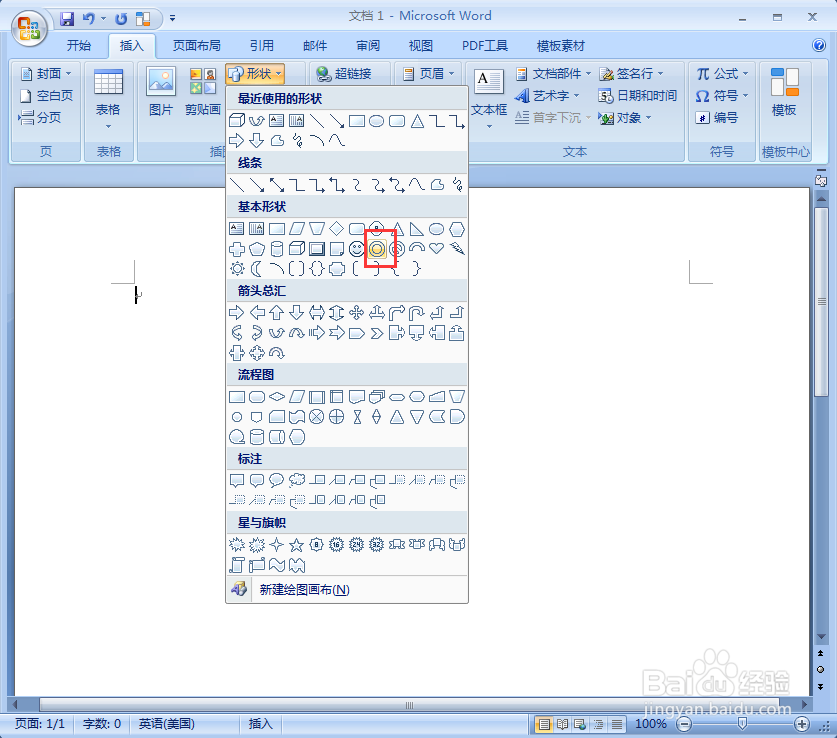The width and height of the screenshot is (837, 738).
Task: Select the cube shape in basic shapes
Action: (297, 249)
